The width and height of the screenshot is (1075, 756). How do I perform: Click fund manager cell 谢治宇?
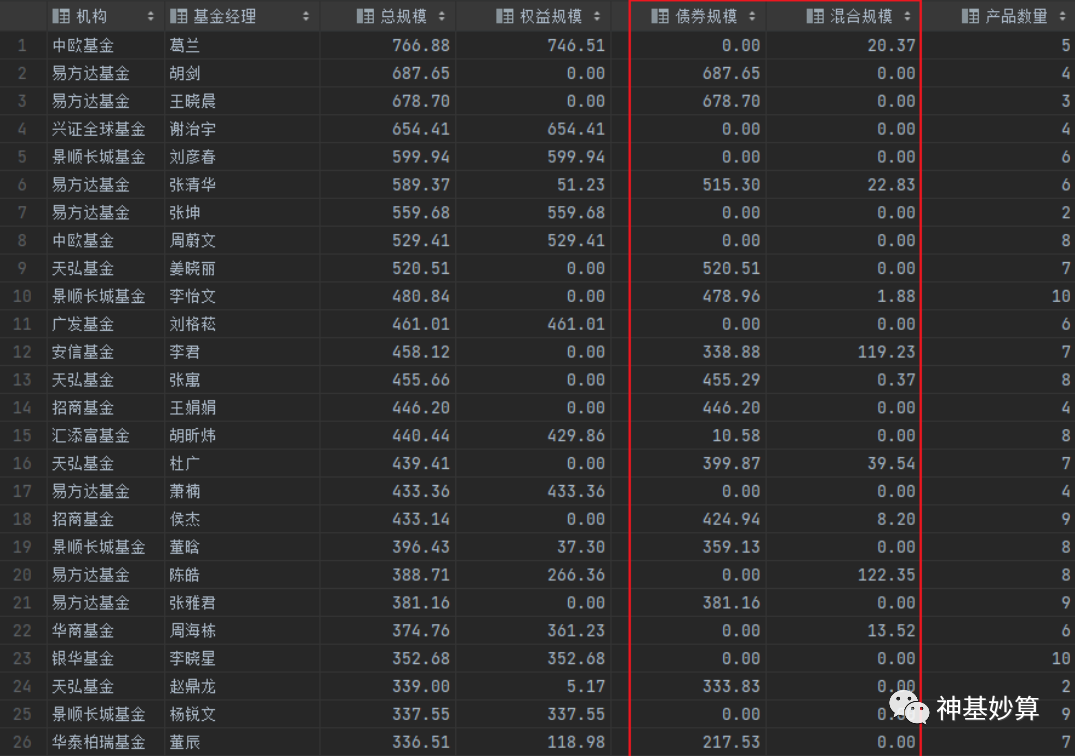[193, 130]
